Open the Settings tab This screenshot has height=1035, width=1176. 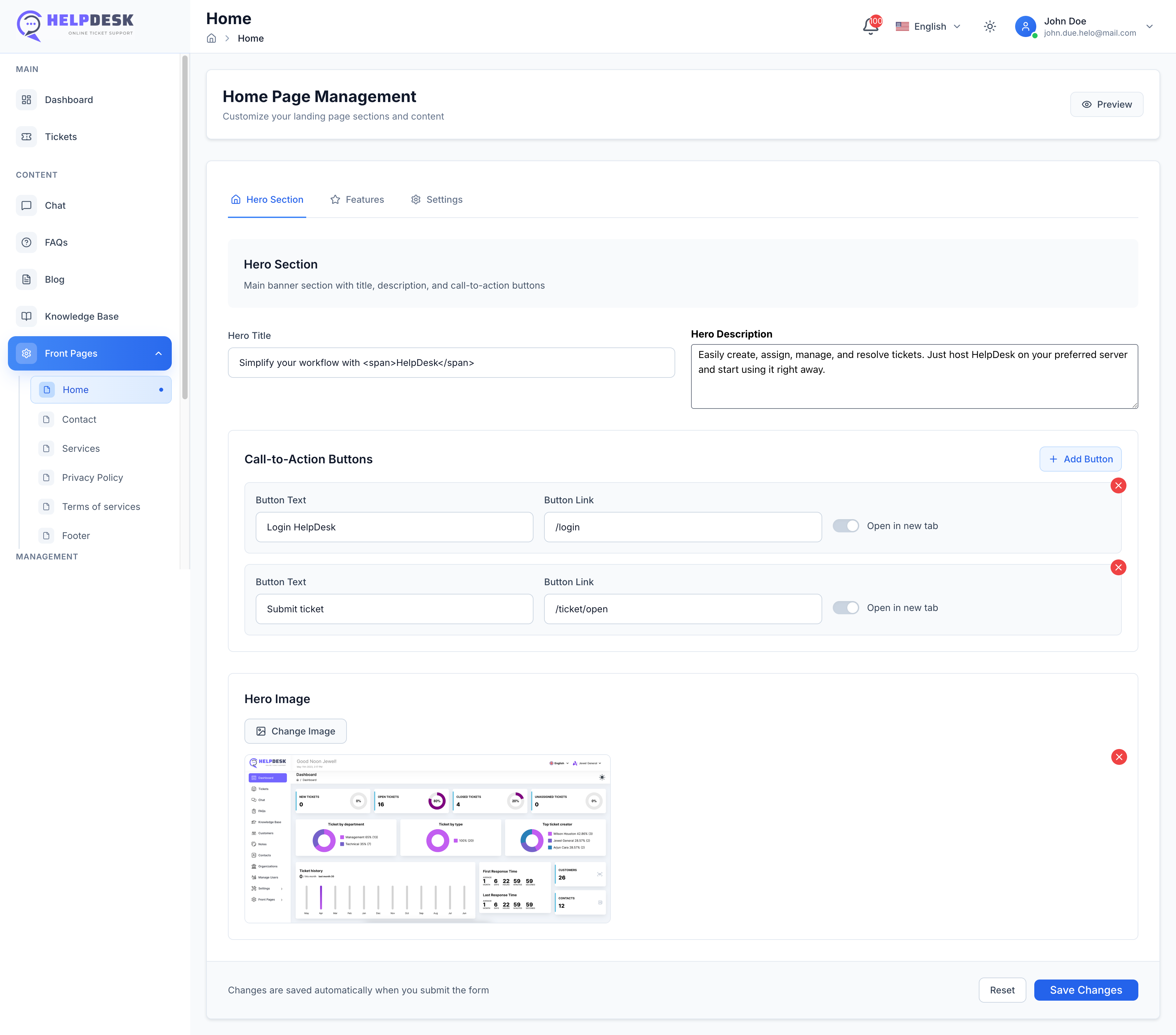pos(437,200)
